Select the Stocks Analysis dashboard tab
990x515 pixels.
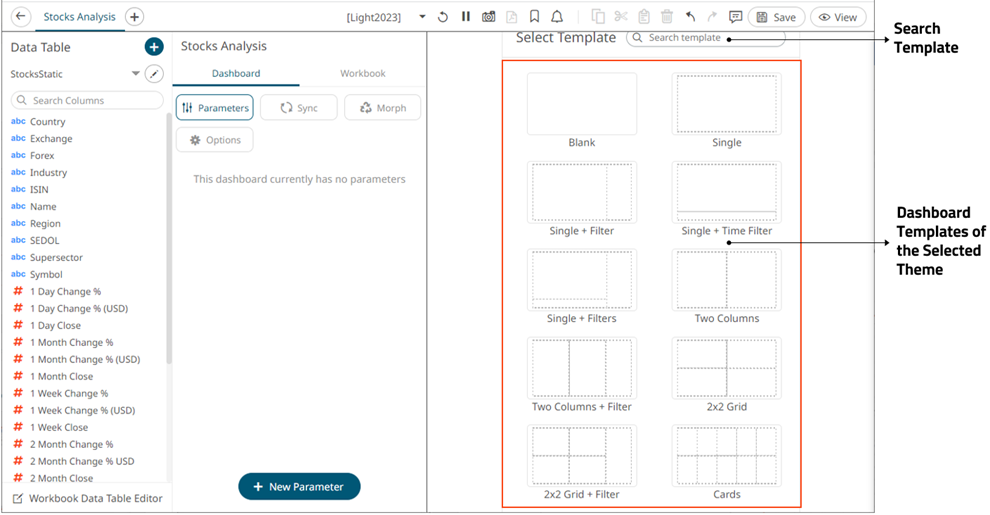80,17
